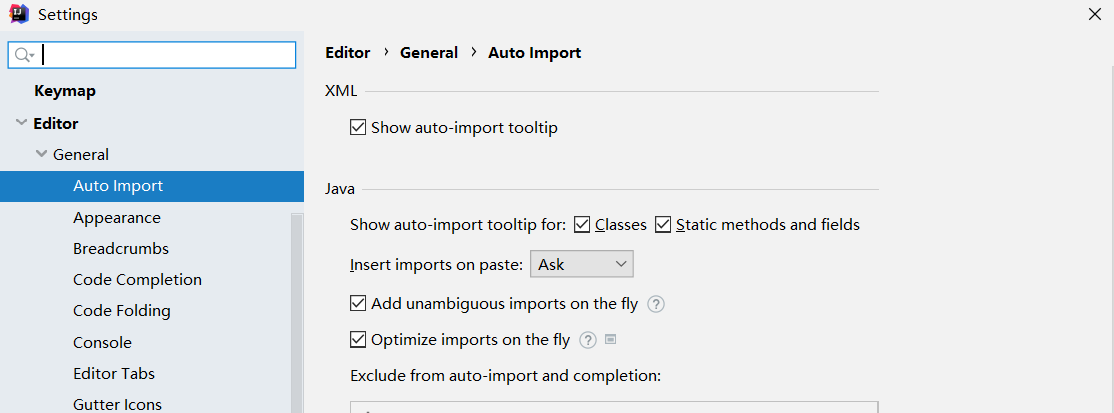Select Code Completion in settings tree

point(137,280)
